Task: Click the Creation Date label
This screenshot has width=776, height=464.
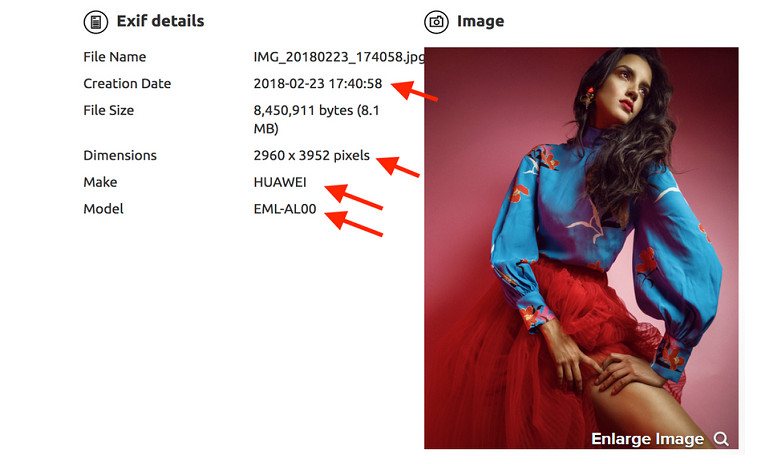Action: pos(127,84)
